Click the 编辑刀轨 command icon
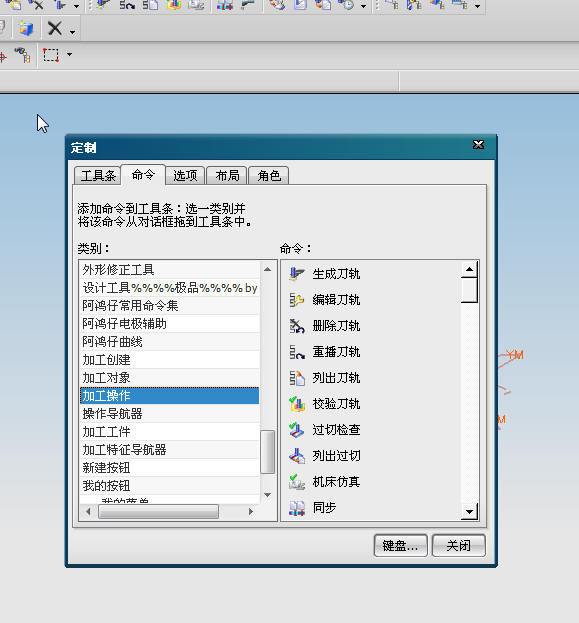 click(x=297, y=300)
